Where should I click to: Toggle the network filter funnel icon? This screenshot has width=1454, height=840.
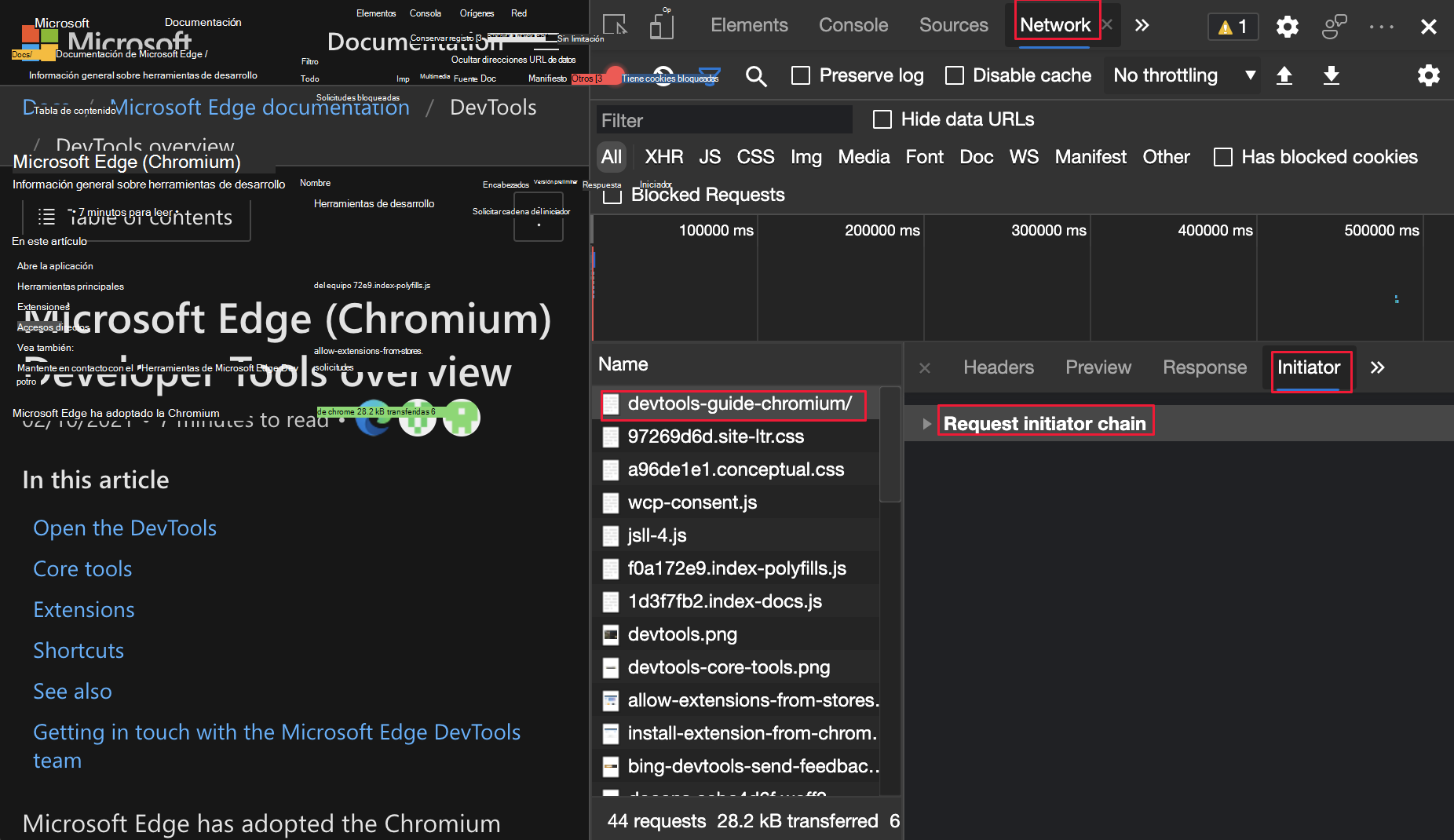point(710,75)
